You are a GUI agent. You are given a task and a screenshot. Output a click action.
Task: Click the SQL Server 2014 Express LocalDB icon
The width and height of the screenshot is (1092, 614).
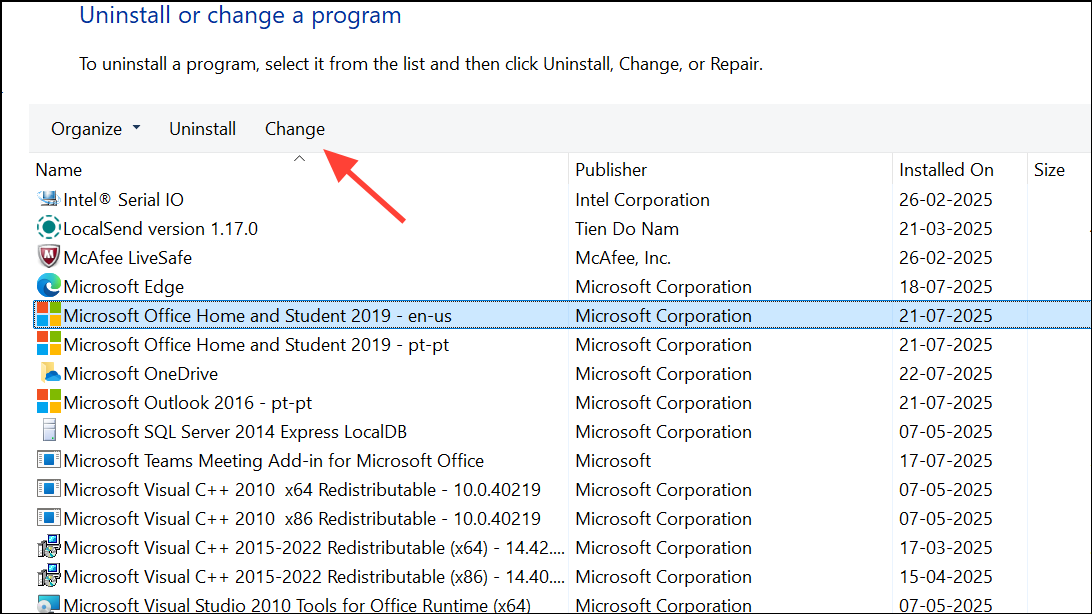(48, 431)
